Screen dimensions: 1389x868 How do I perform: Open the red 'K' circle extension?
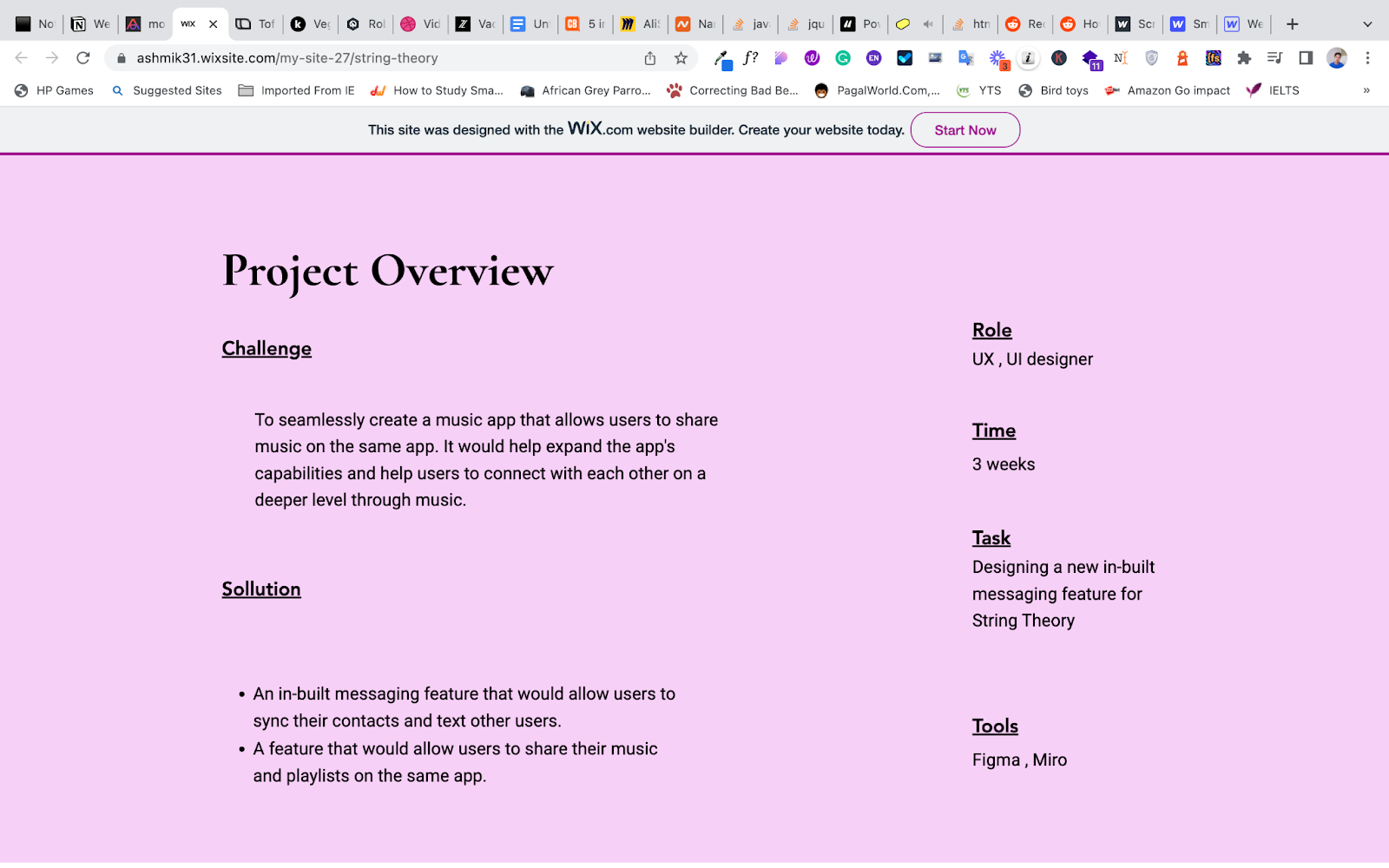coord(1059,58)
